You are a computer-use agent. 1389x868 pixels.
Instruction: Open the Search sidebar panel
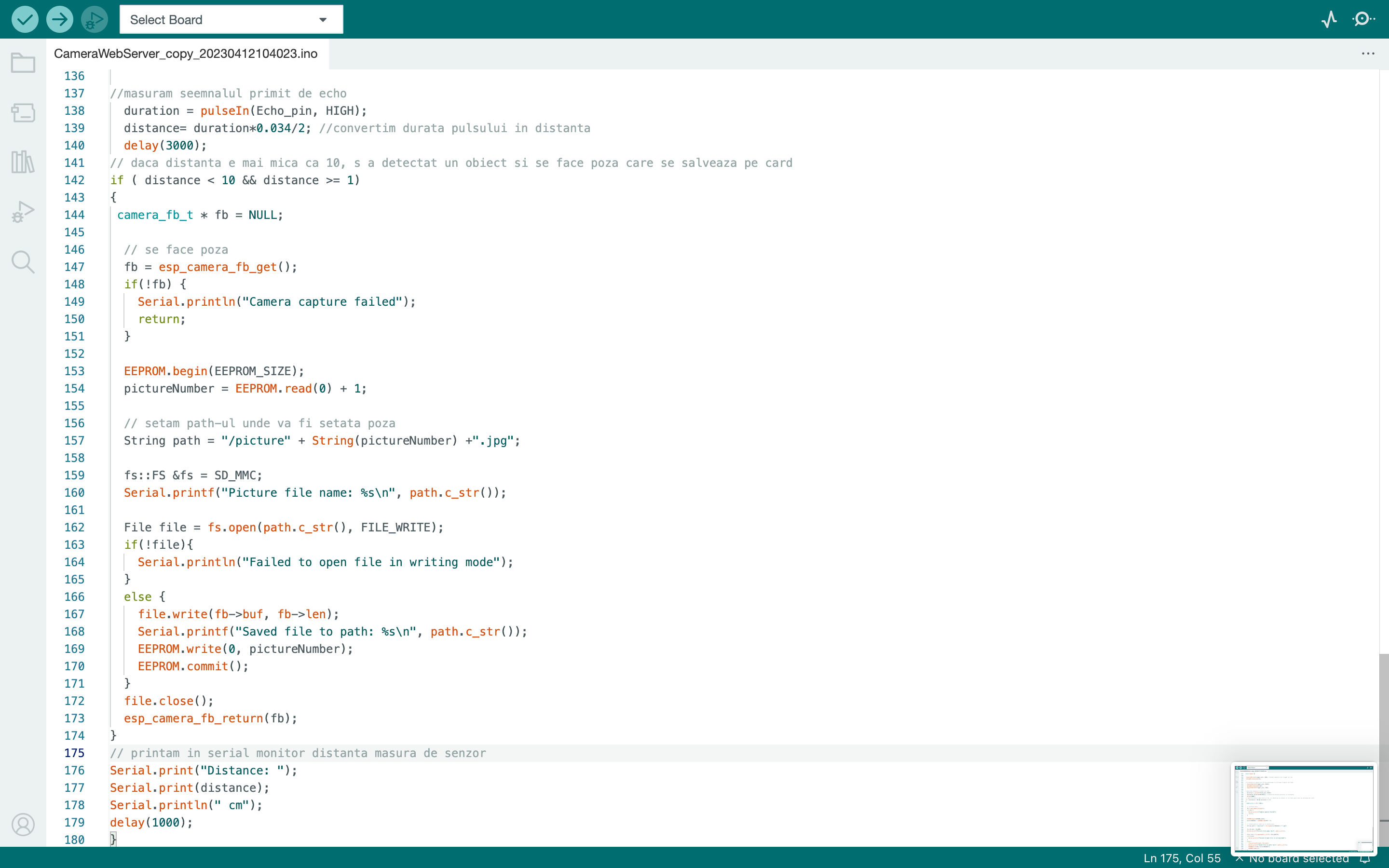coord(23,262)
